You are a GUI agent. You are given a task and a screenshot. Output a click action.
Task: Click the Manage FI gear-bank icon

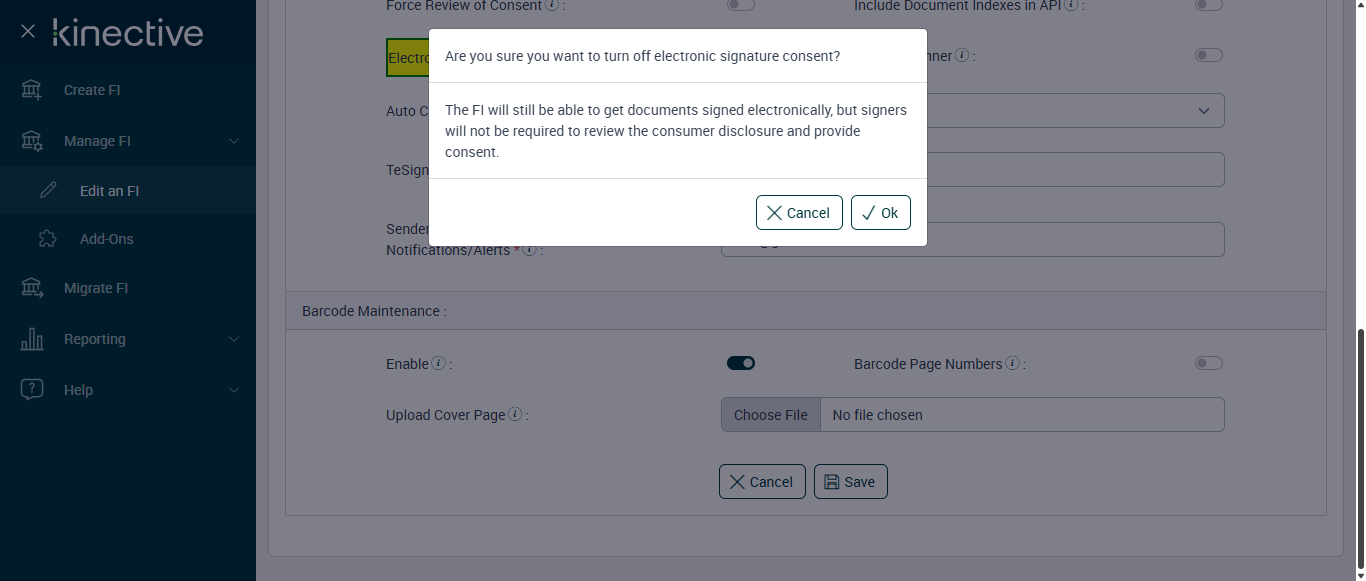(32, 141)
